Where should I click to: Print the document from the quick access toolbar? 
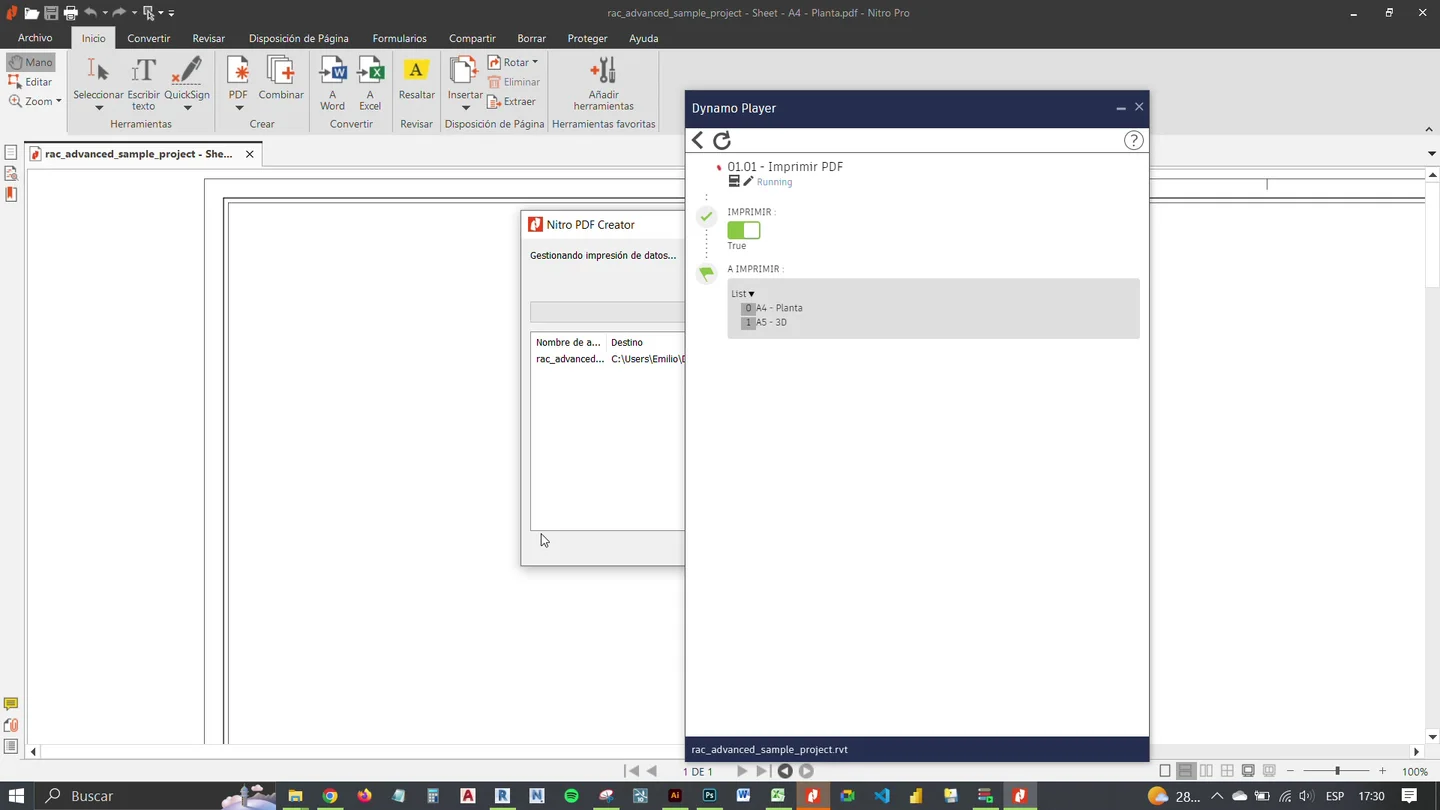(x=71, y=13)
